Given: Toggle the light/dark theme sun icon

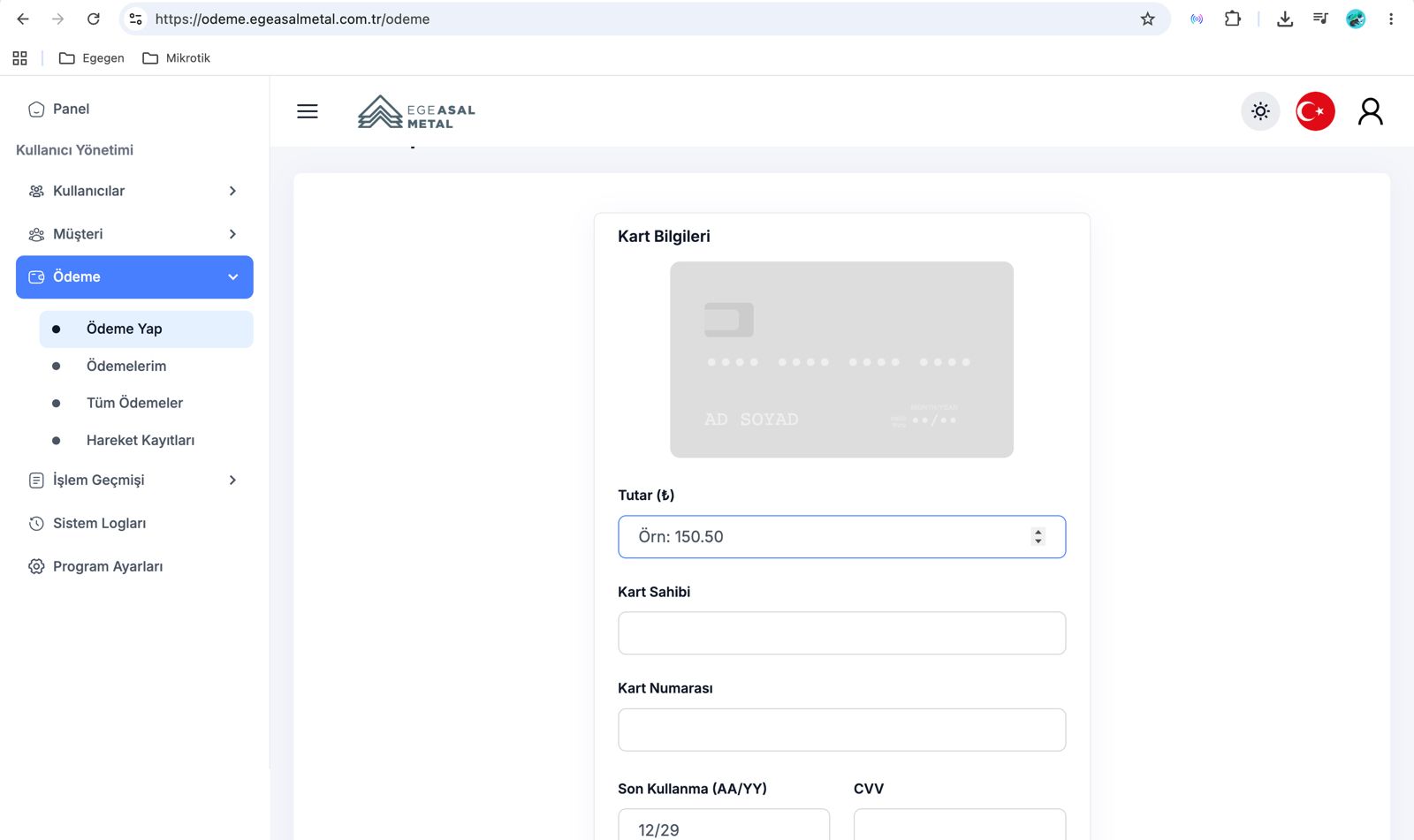Looking at the screenshot, I should pyautogui.click(x=1260, y=111).
